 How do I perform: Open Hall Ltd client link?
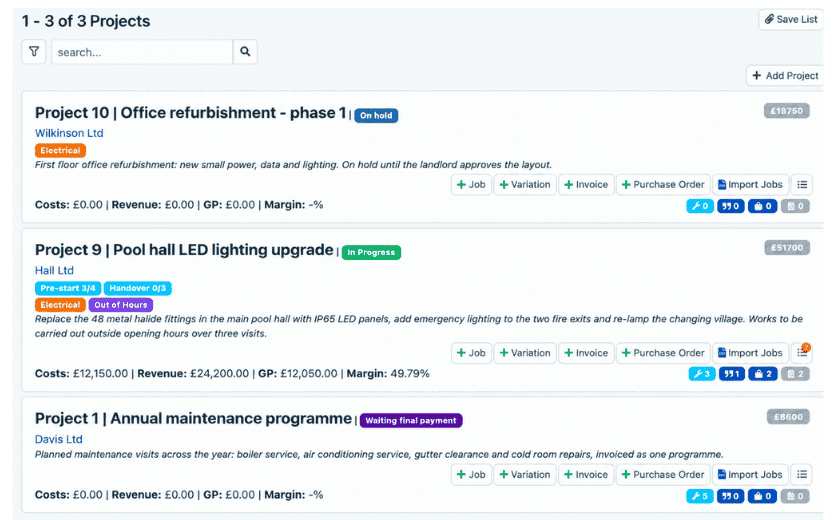click(x=54, y=270)
